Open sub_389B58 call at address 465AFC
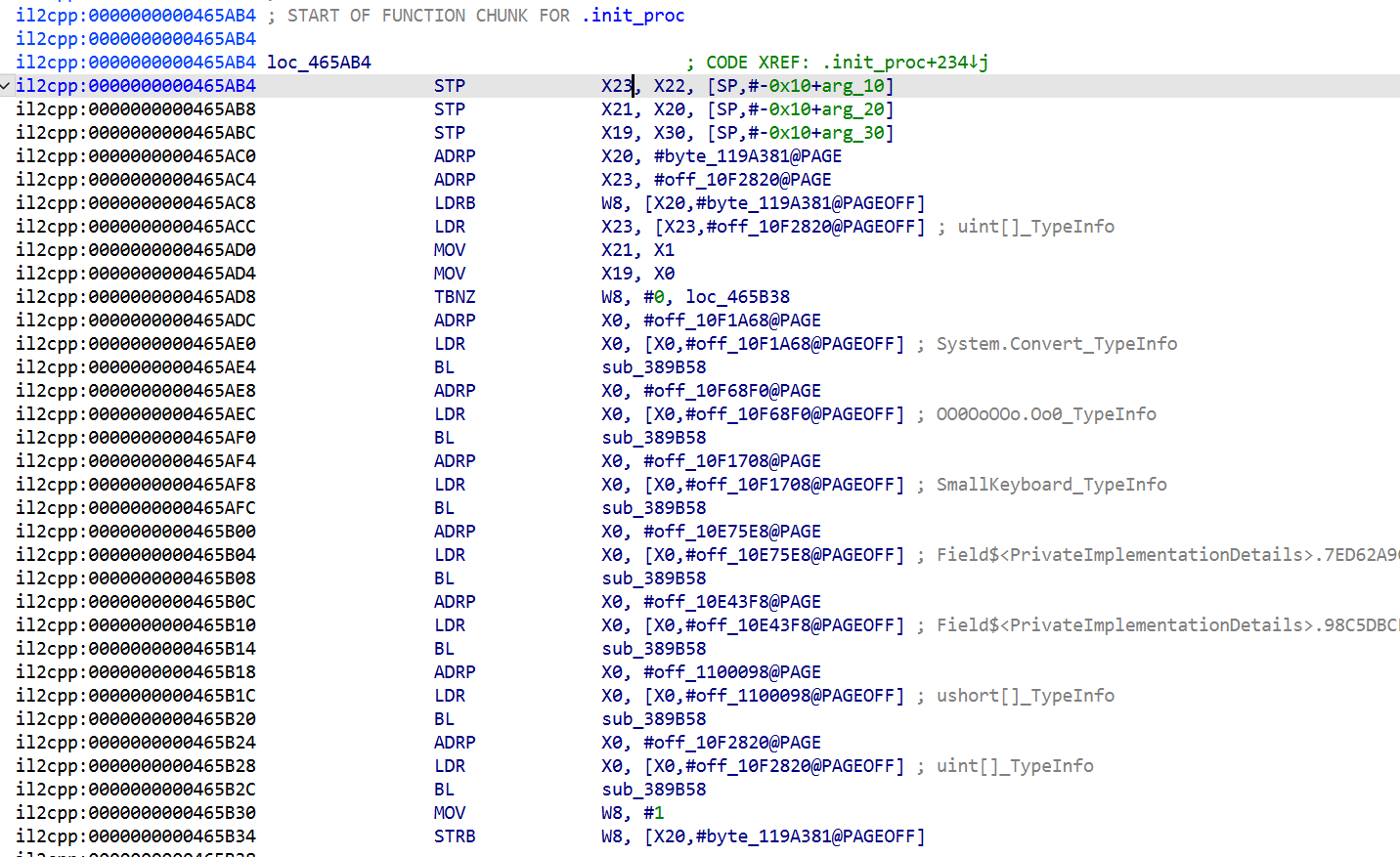This screenshot has width=1400, height=857. point(653,508)
